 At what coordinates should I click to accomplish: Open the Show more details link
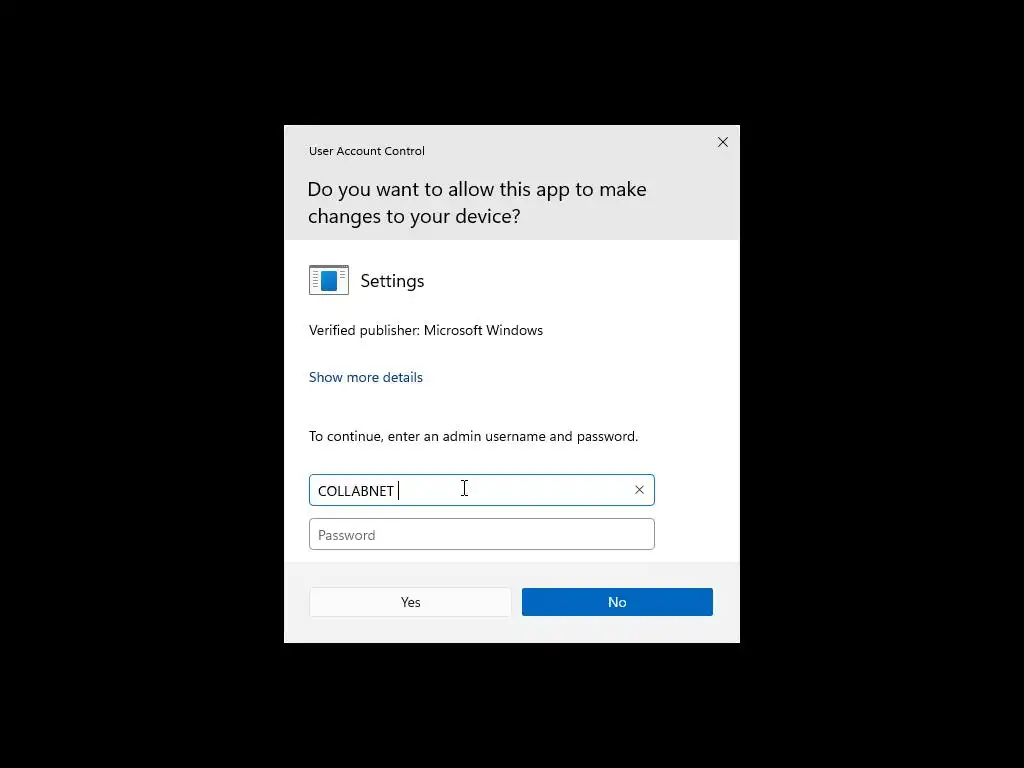pyautogui.click(x=366, y=377)
